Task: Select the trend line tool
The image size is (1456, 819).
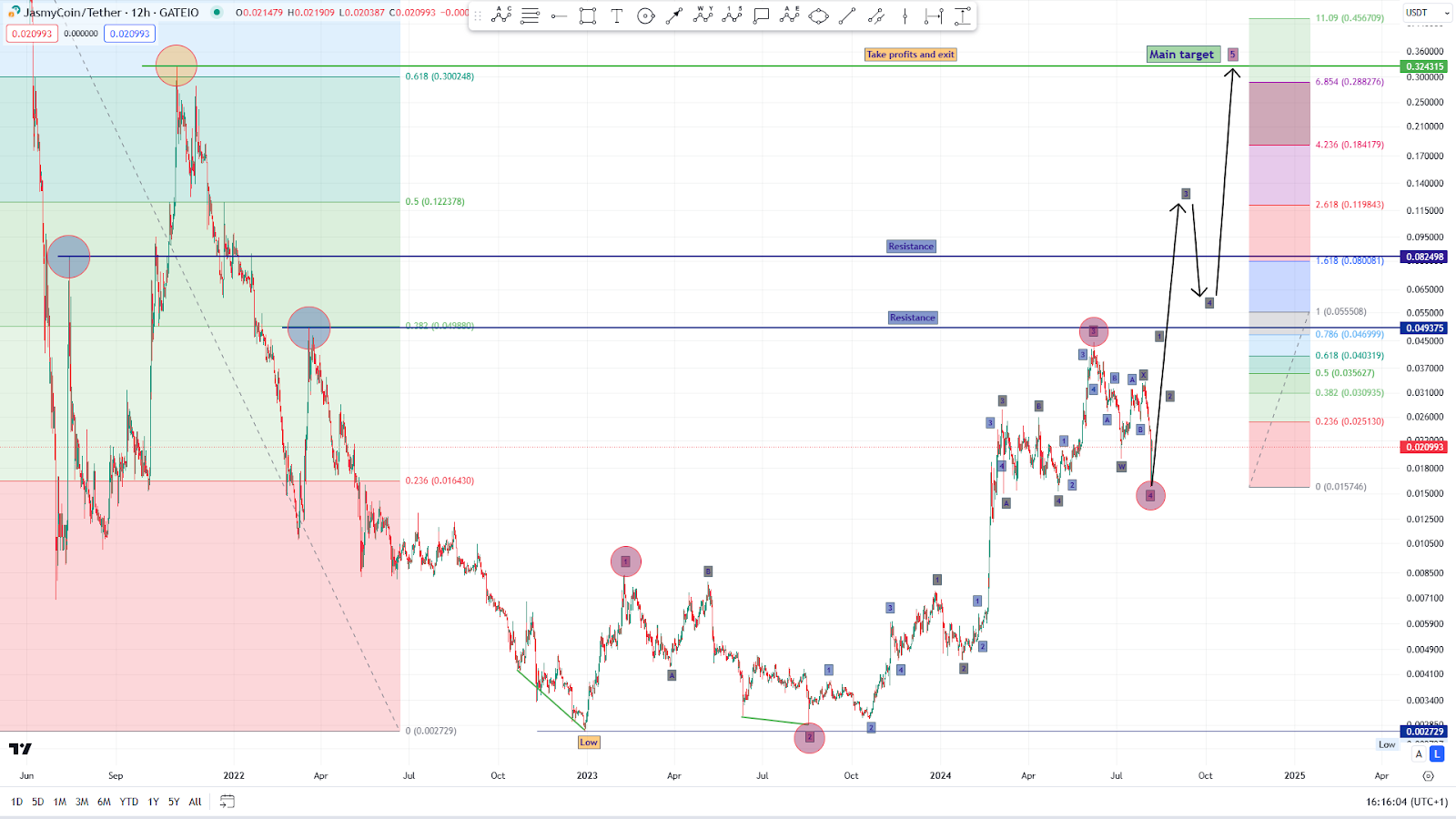Action: click(x=847, y=15)
